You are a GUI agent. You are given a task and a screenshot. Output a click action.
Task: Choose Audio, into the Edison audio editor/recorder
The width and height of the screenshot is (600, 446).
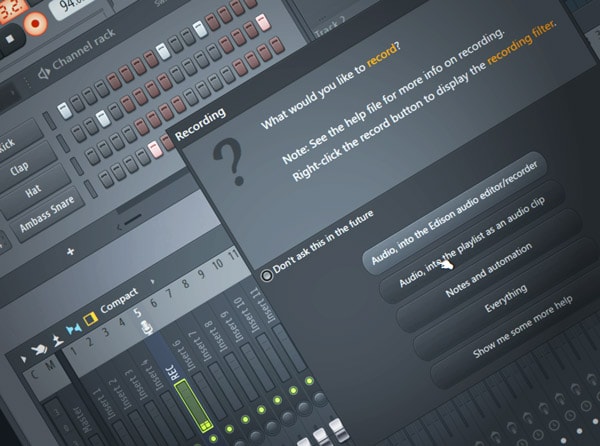coord(455,213)
